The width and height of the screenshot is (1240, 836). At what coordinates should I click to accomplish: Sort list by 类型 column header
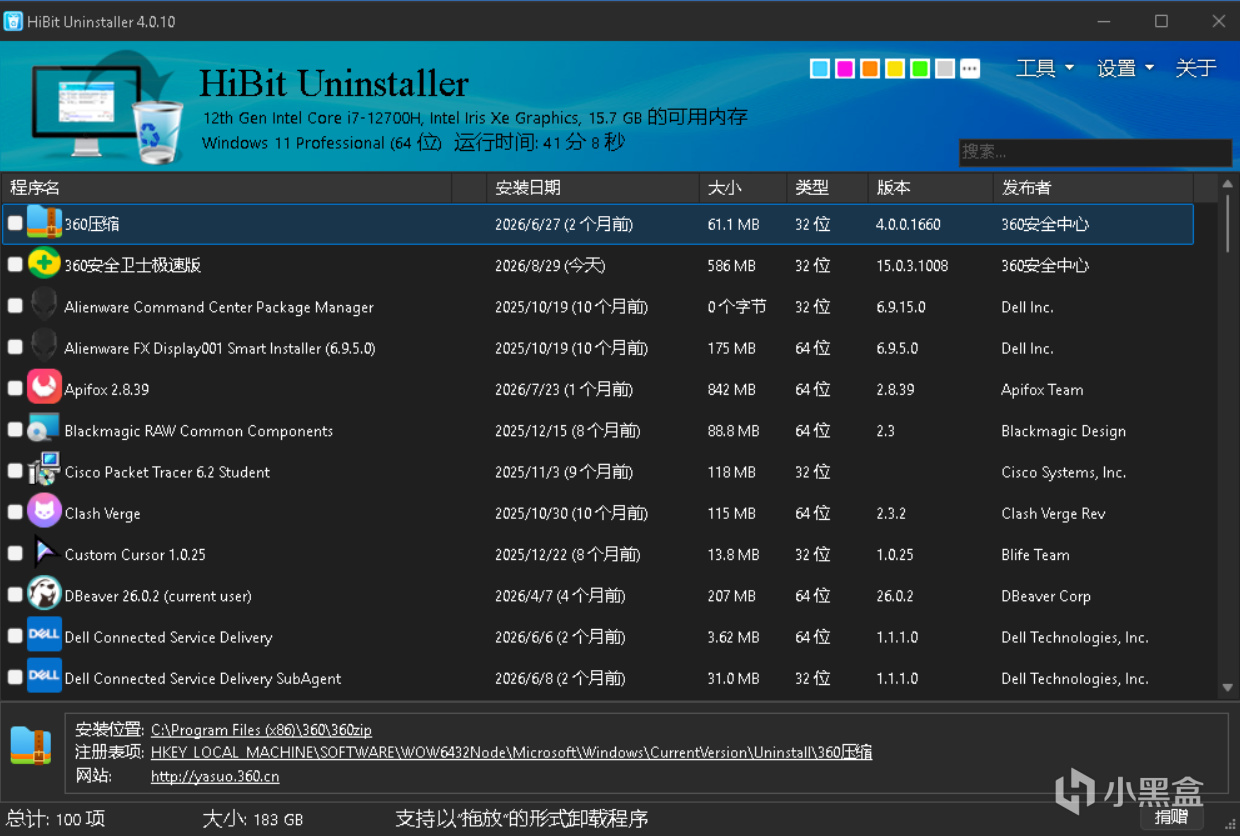click(826, 188)
